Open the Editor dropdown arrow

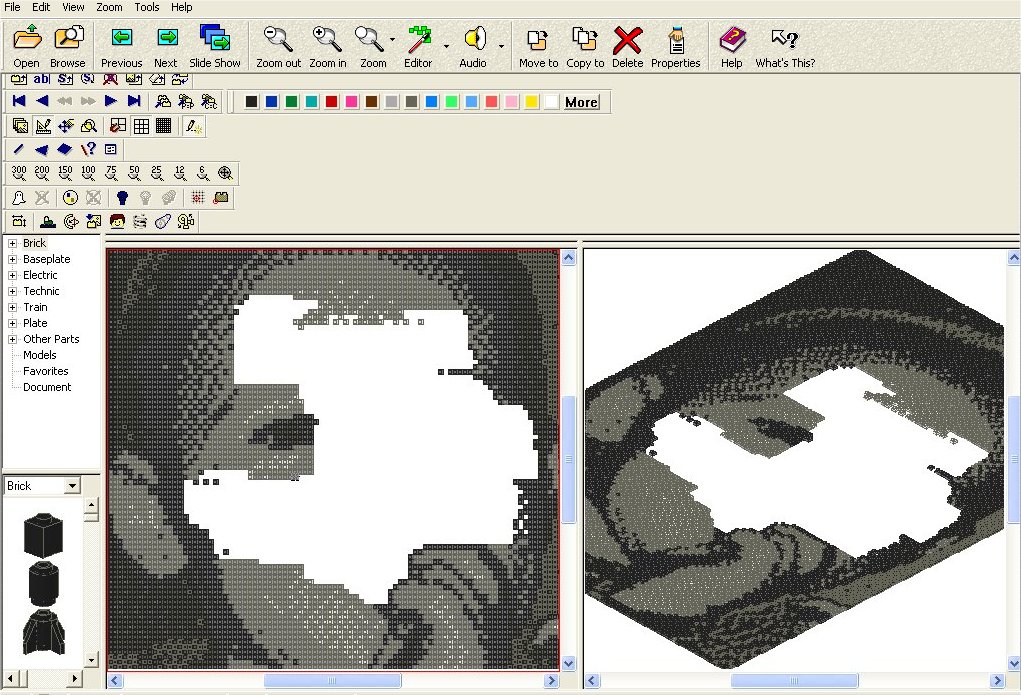click(x=446, y=46)
